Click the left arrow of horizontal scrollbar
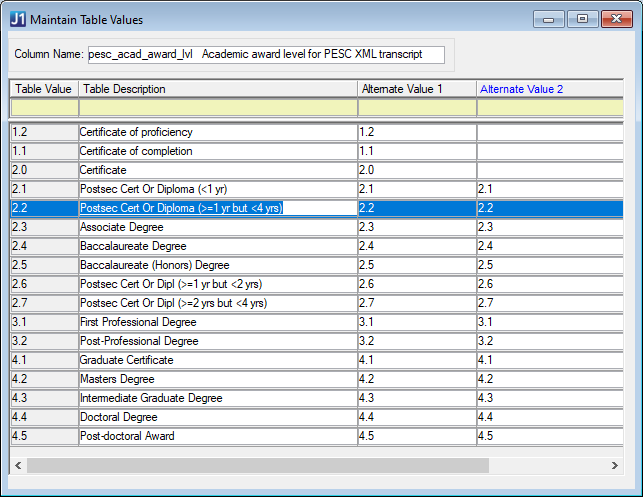This screenshot has width=643, height=497. coord(17,466)
